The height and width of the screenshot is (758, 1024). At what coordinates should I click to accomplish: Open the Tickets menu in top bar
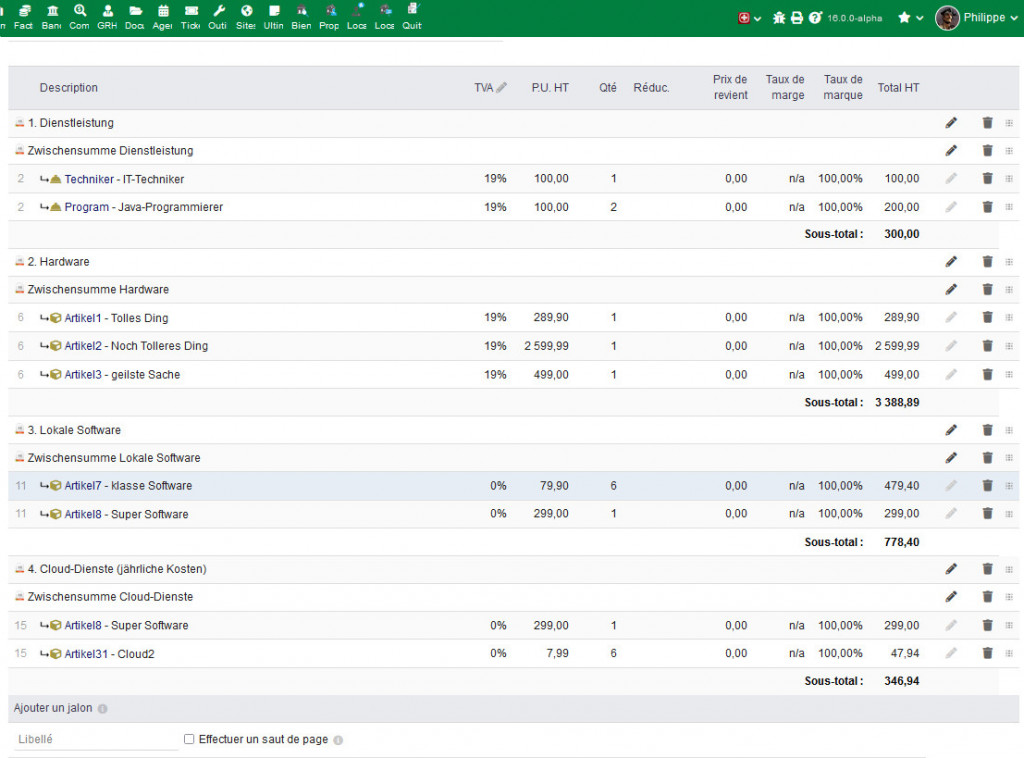190,17
